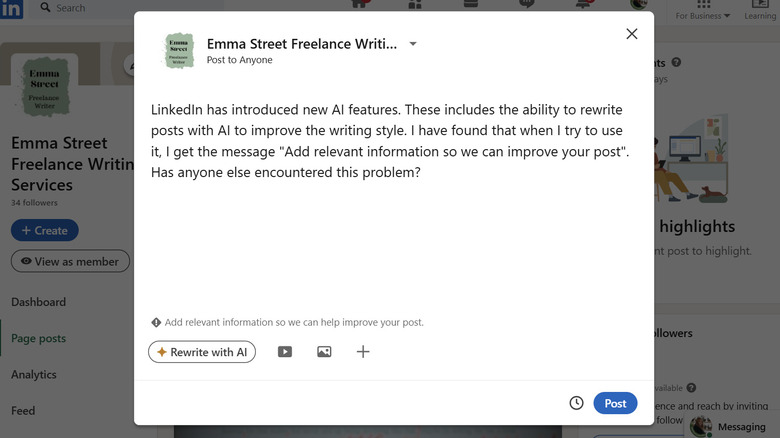Click View as member button

70,261
